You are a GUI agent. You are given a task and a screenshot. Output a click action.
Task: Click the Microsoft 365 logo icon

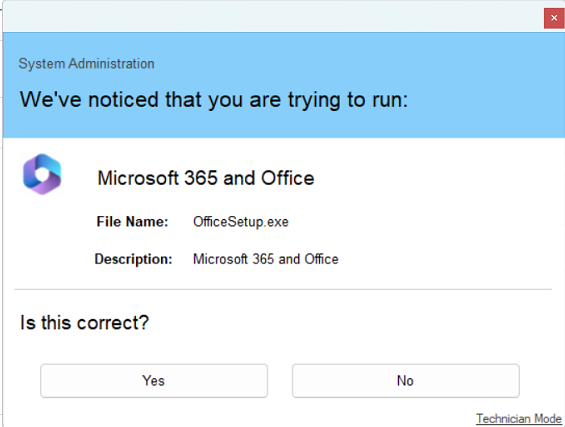pos(42,174)
